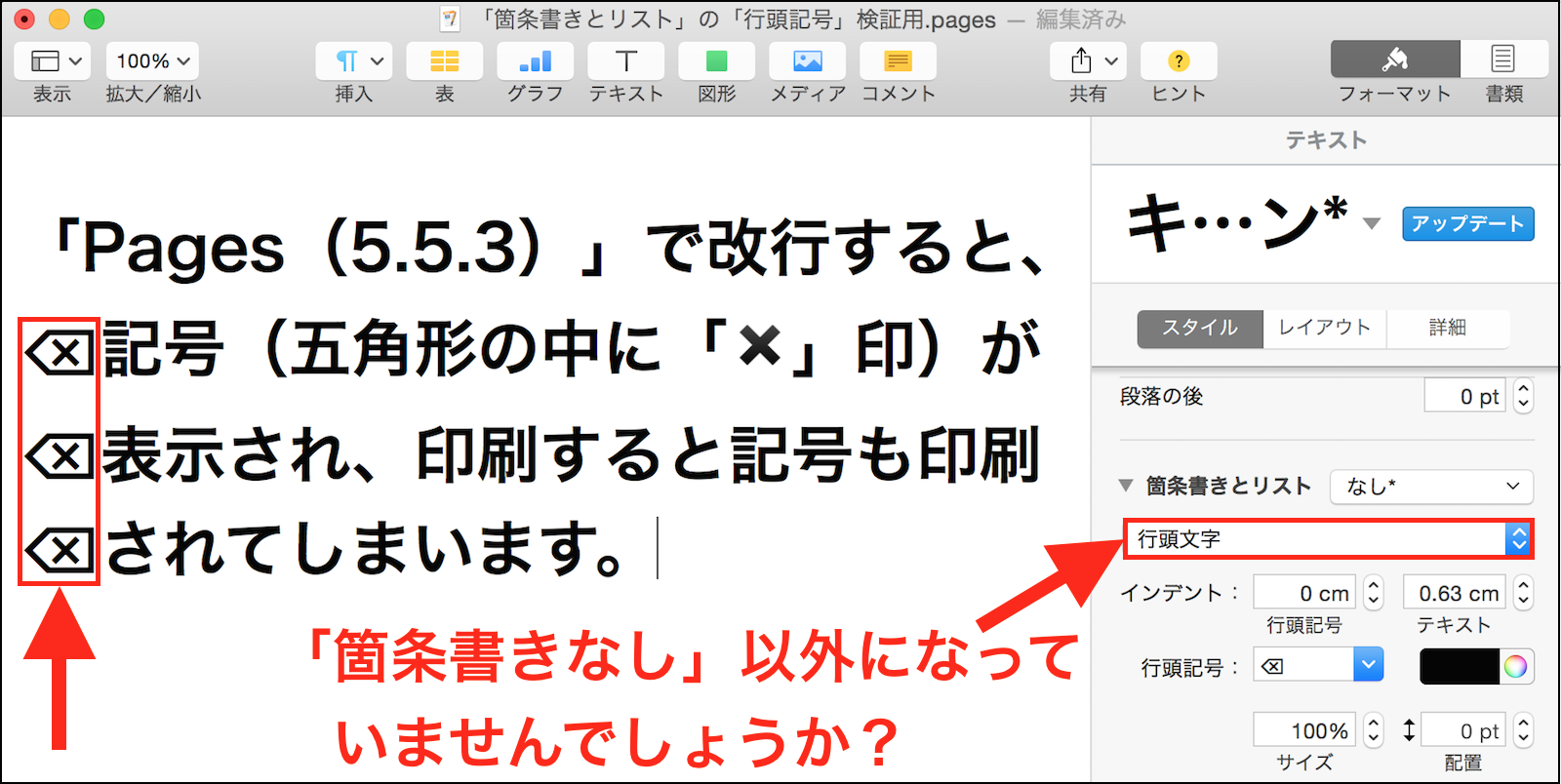Image resolution: width=1561 pixels, height=784 pixels.
Task: Click the bullet symbol before 表示され
Action: tap(60, 454)
